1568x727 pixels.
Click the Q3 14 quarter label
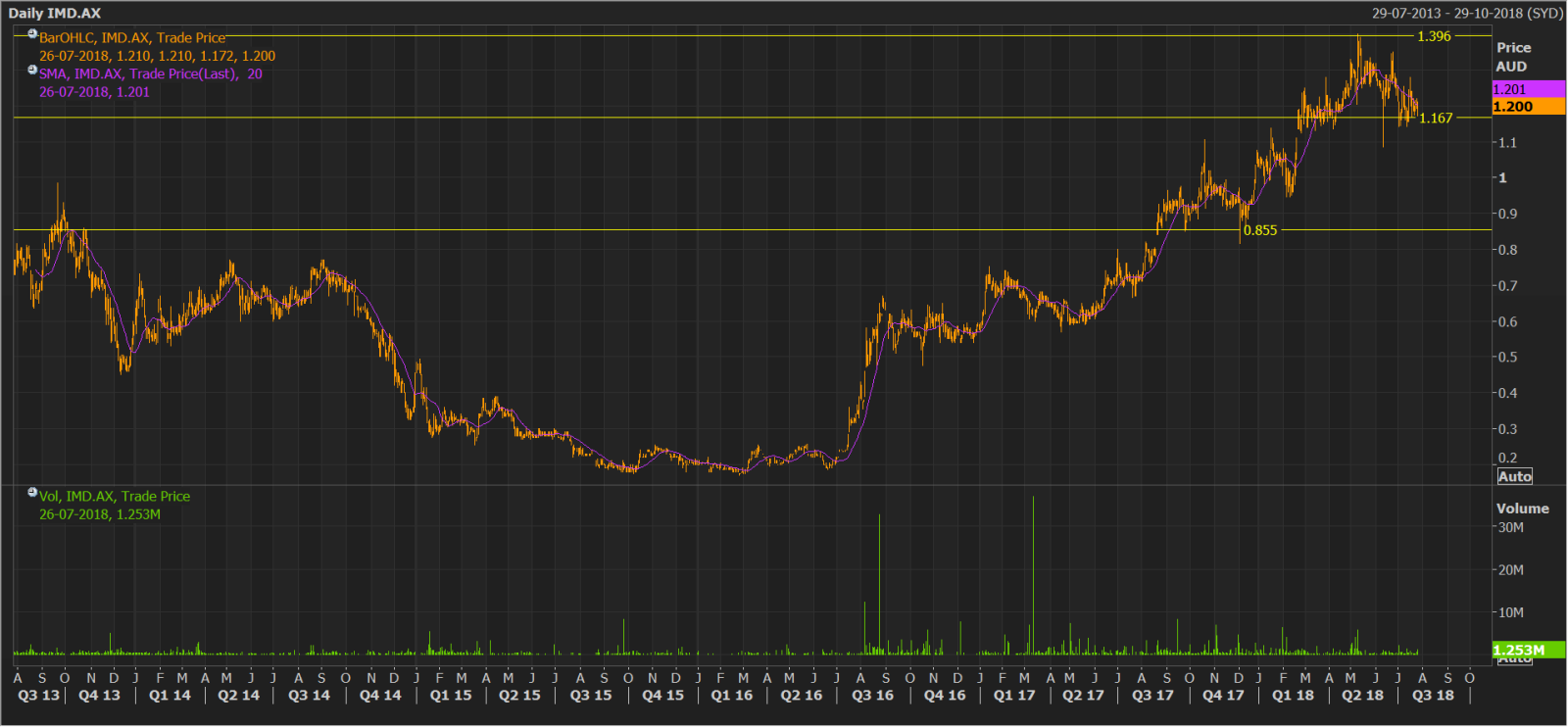click(x=310, y=695)
